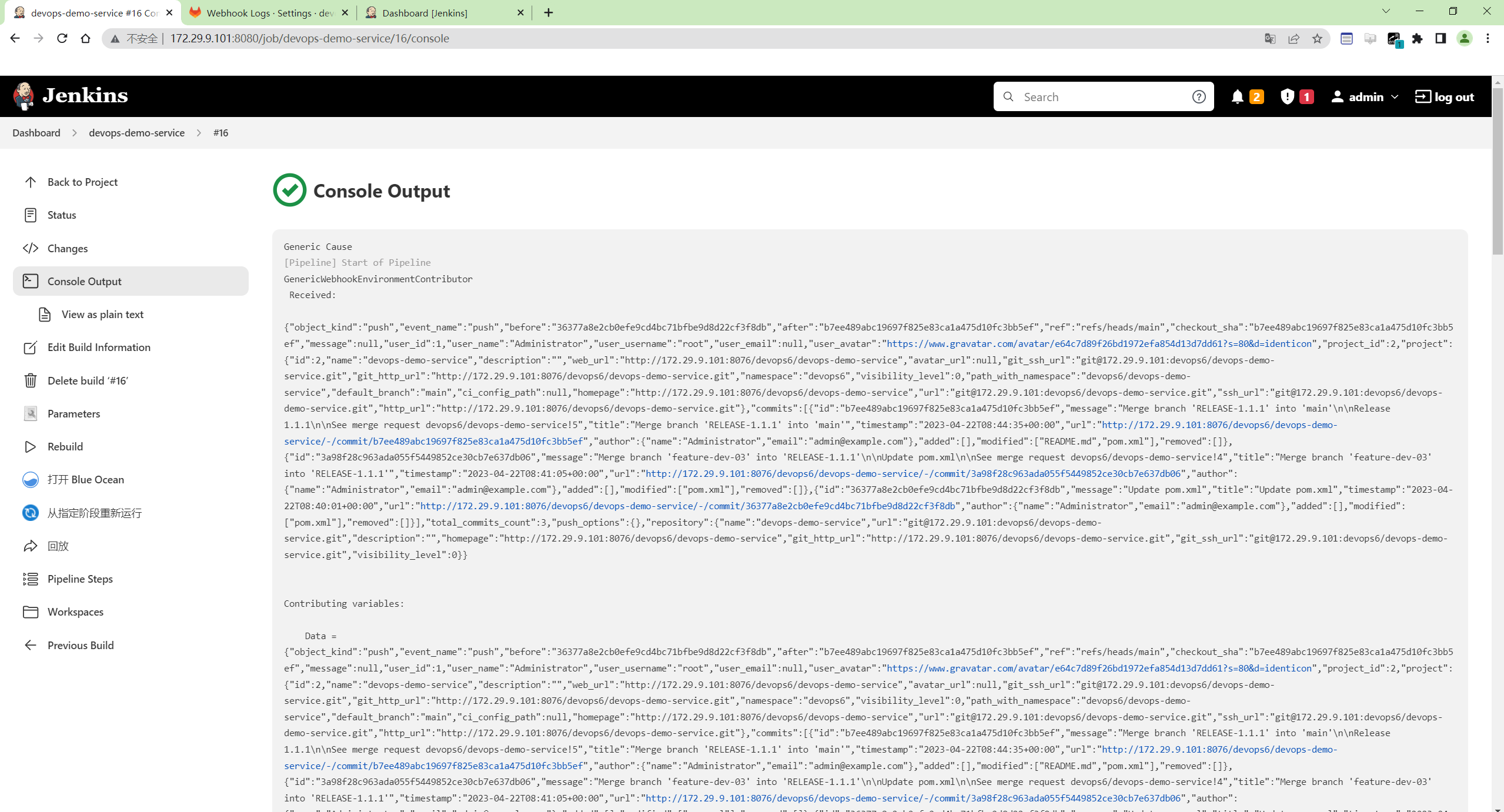
Task: Open the Chrome three-dot menu
Action: 1488,38
